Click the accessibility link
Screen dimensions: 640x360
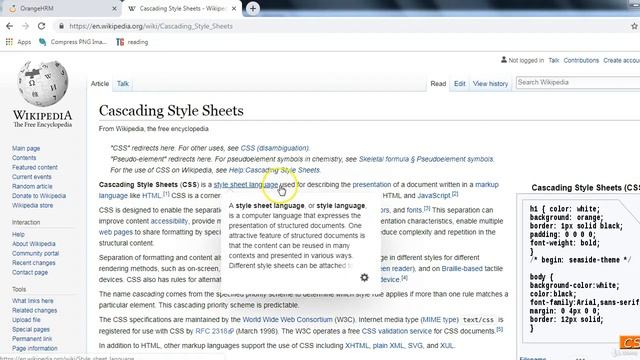click(x=169, y=221)
